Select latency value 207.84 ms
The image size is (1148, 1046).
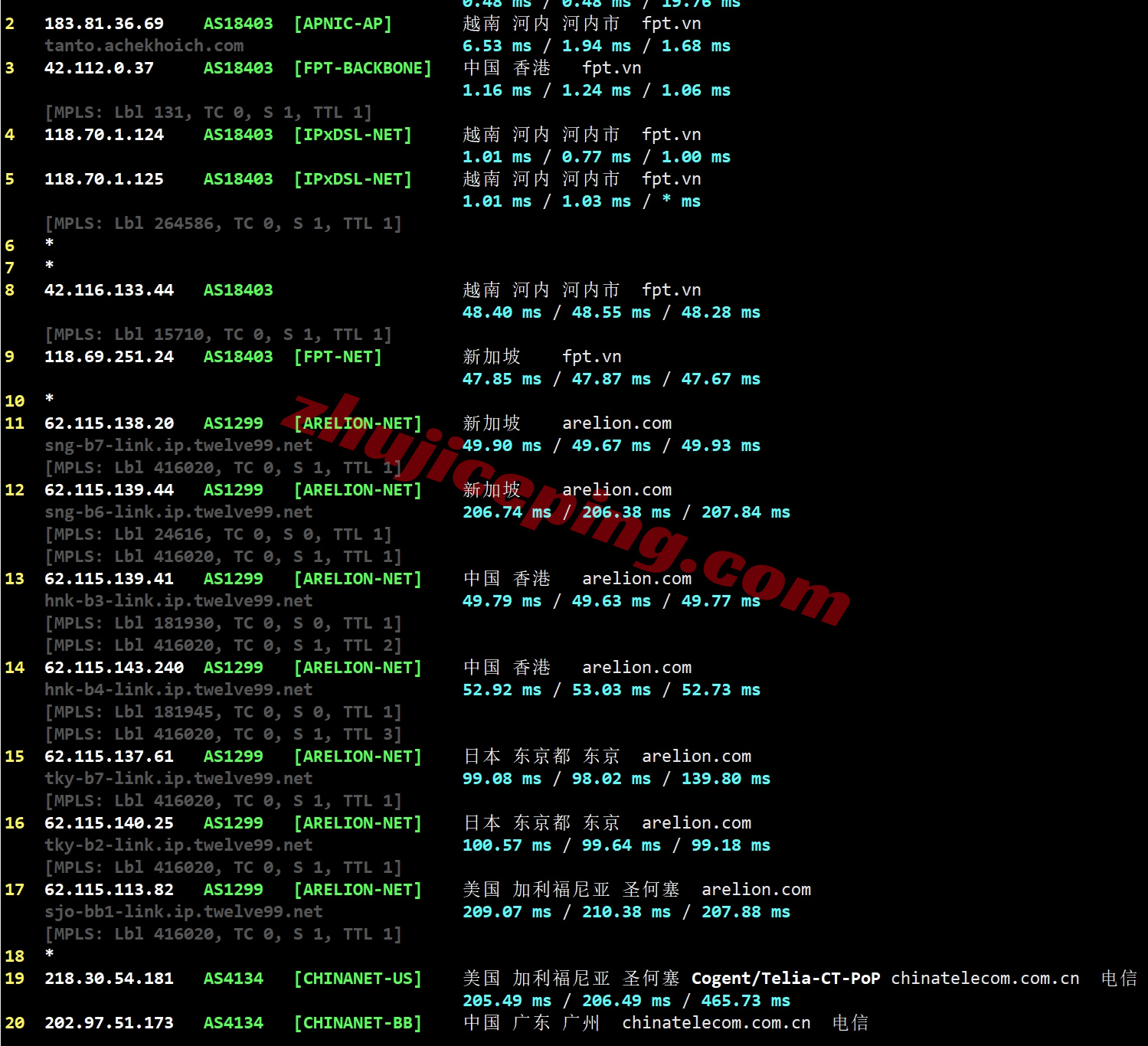pyautogui.click(x=746, y=512)
